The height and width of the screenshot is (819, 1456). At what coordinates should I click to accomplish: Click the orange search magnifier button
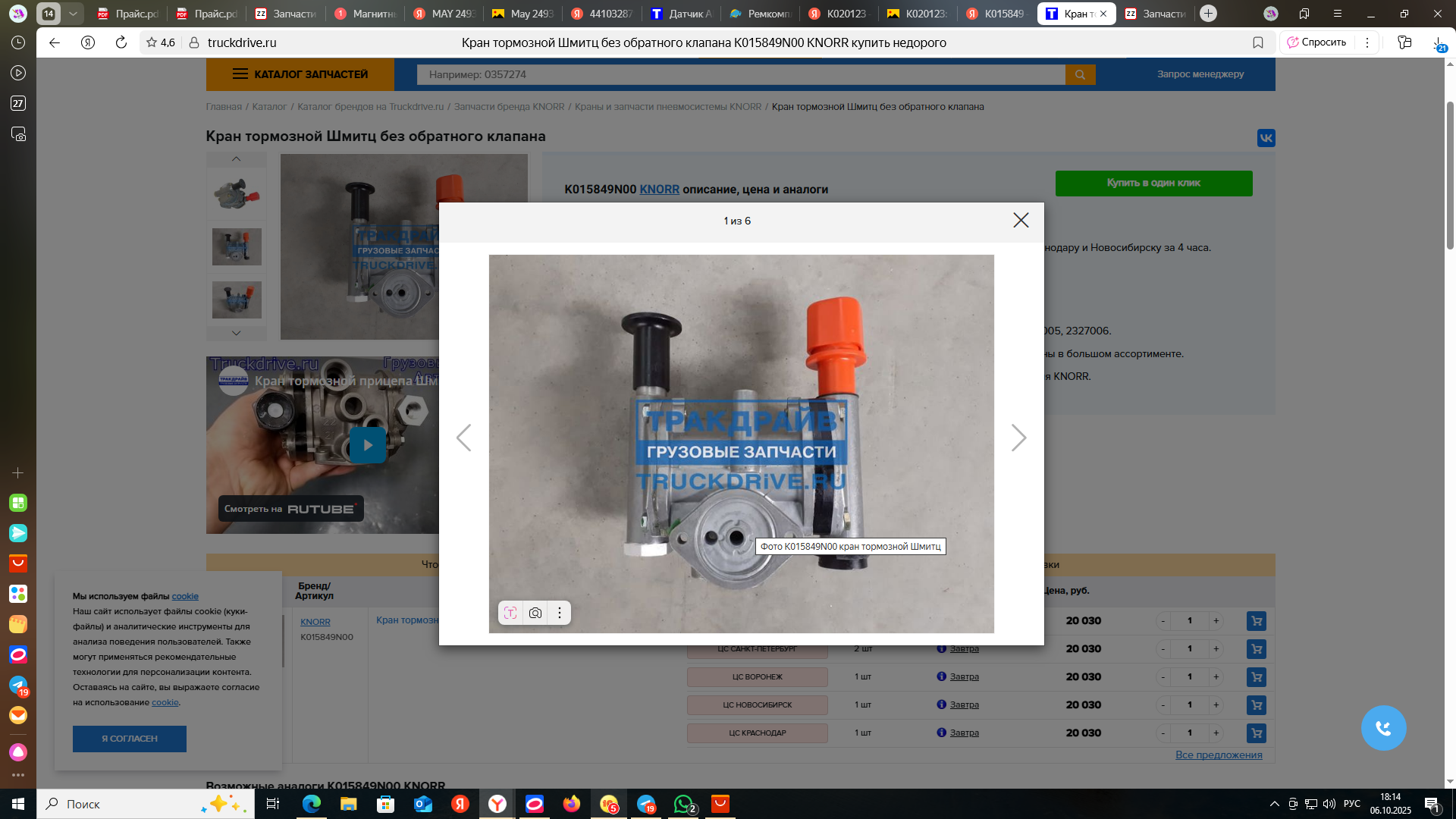coord(1080,74)
